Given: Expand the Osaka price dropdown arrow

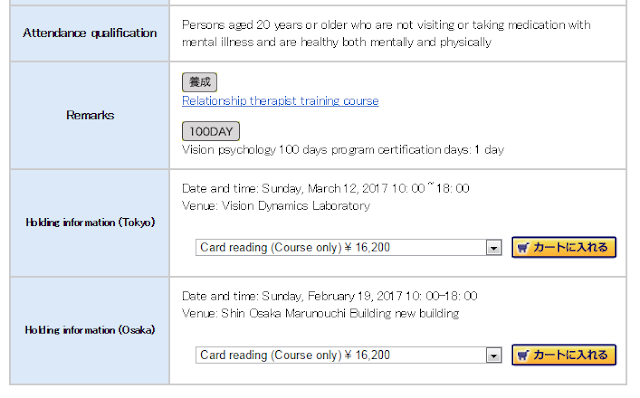Looking at the screenshot, I should (493, 356).
